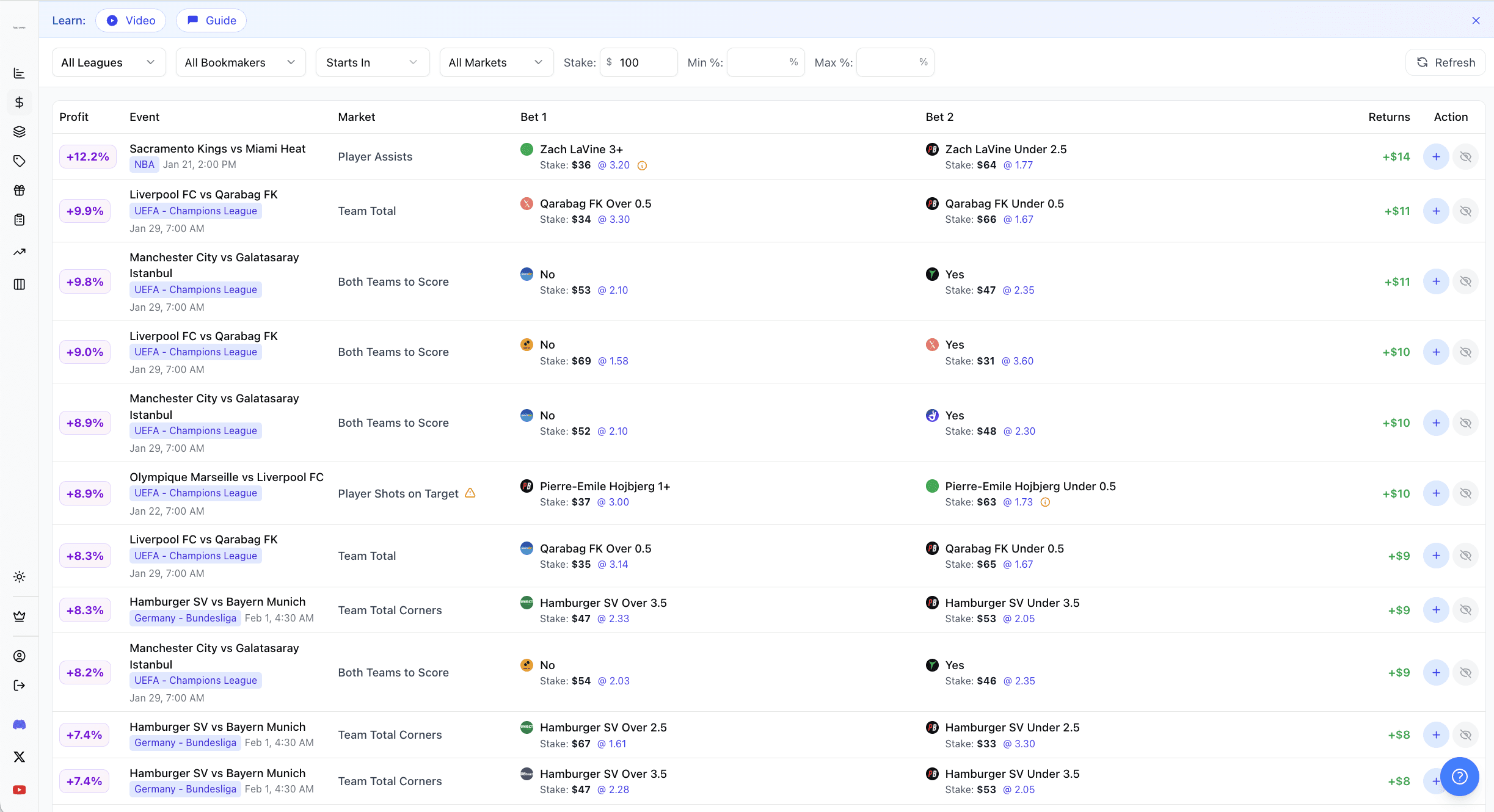Click the price tag sidebar icon
This screenshot has height=812, width=1494.
[20, 161]
